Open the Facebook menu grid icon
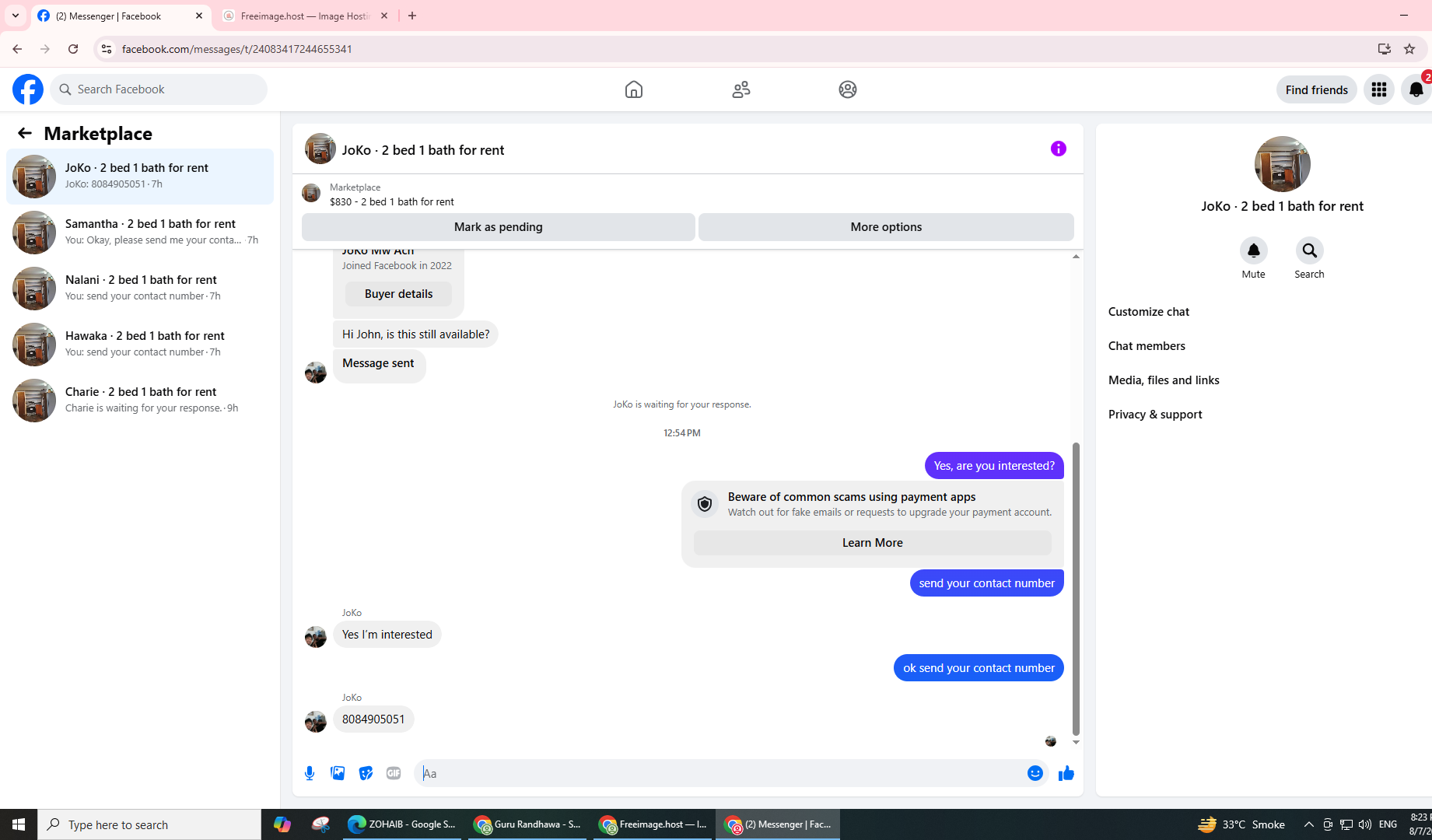The width and height of the screenshot is (1432, 840). (1379, 89)
